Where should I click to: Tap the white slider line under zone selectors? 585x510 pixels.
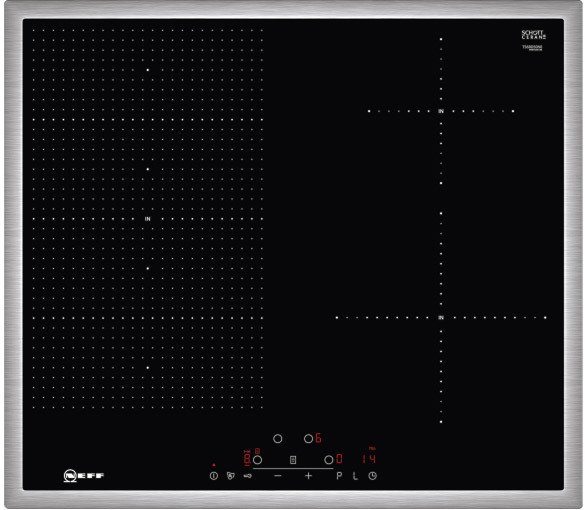[x=293, y=469]
